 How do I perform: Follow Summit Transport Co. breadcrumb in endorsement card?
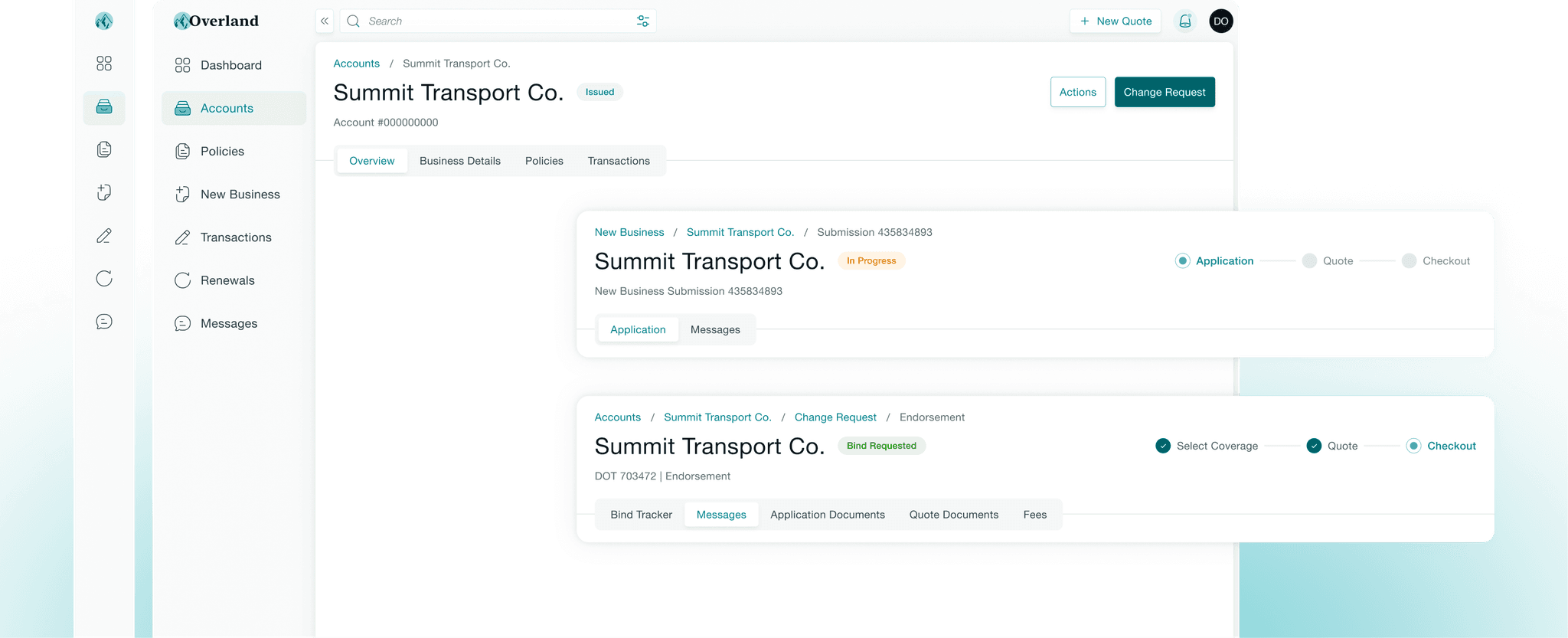717,417
